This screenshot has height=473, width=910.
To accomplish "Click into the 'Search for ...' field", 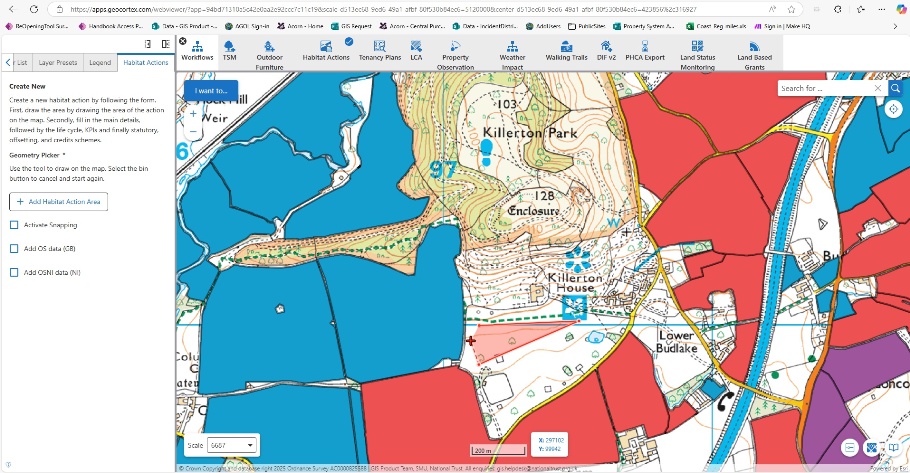I will coord(822,88).
